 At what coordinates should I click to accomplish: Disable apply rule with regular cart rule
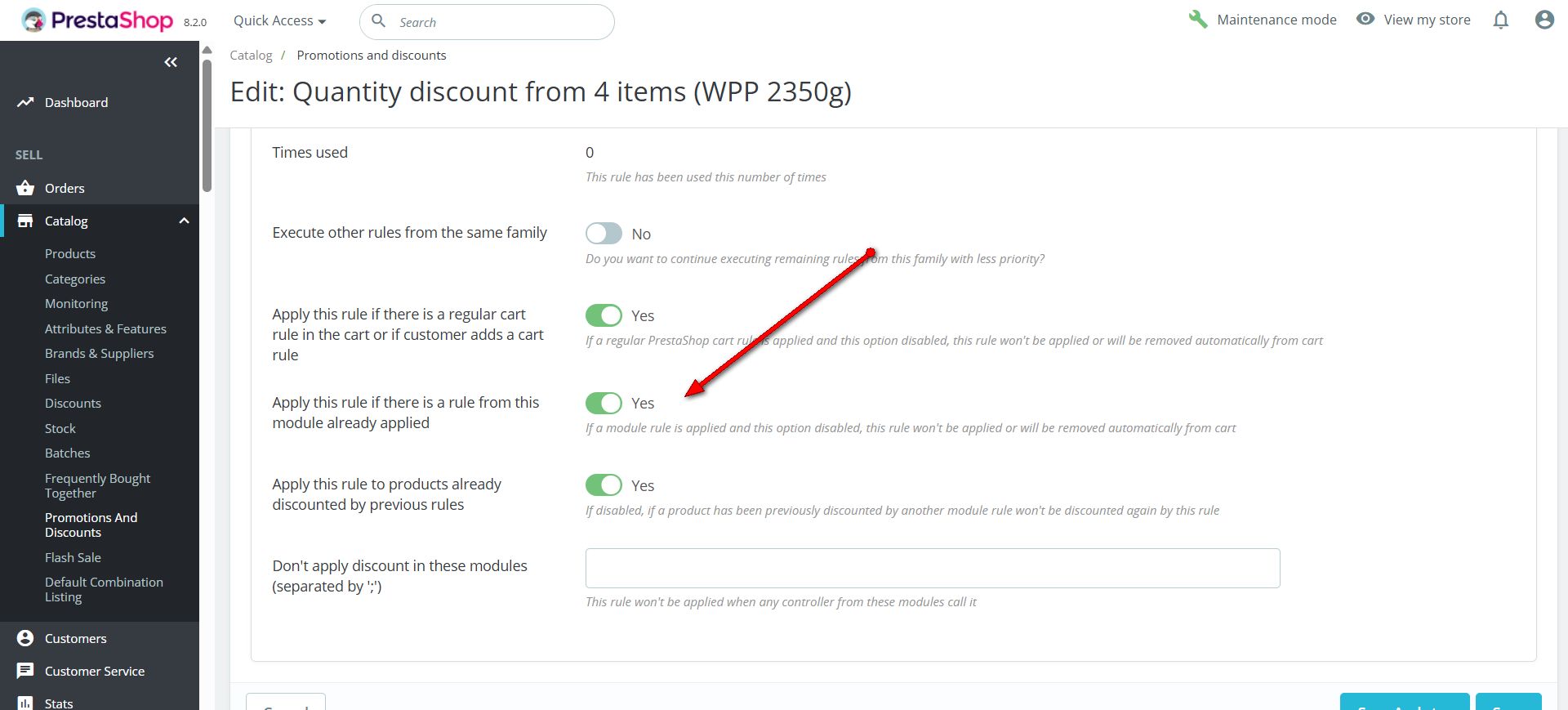[604, 315]
